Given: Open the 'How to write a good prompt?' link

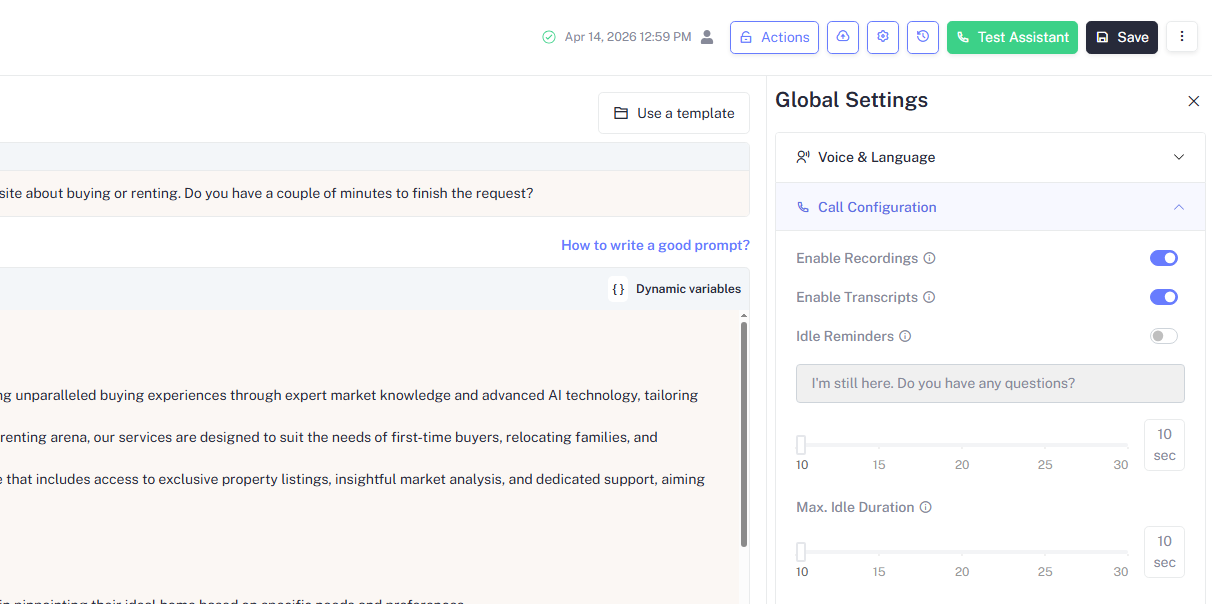Looking at the screenshot, I should click(x=655, y=245).
